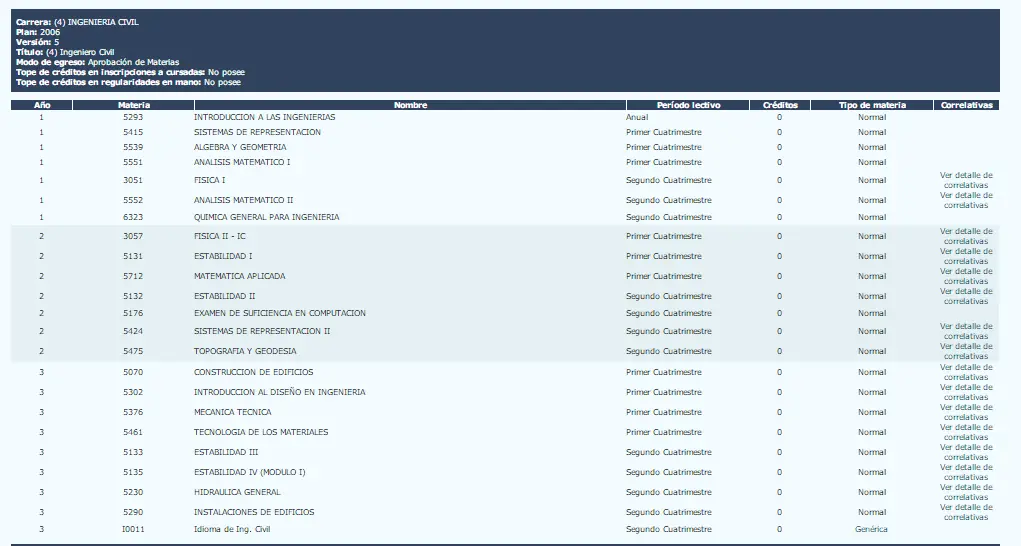1021x546 pixels.
Task: Open correlativas detail for ANALISIS MATEMATICO II
Action: 966,200
